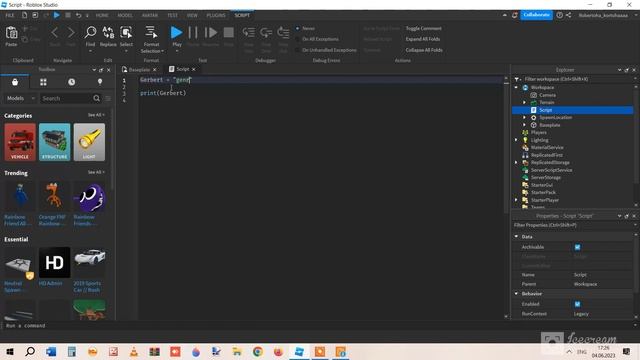640x360 pixels.
Task: Click the Collaborate button
Action: pos(536,15)
